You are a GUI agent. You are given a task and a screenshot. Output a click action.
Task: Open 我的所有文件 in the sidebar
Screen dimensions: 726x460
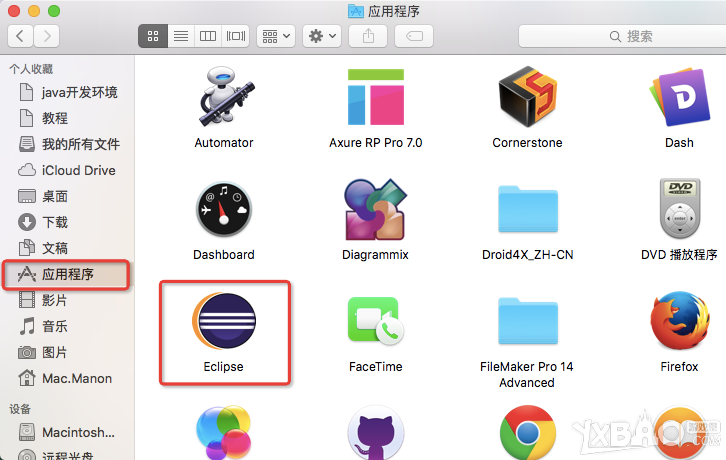point(68,144)
